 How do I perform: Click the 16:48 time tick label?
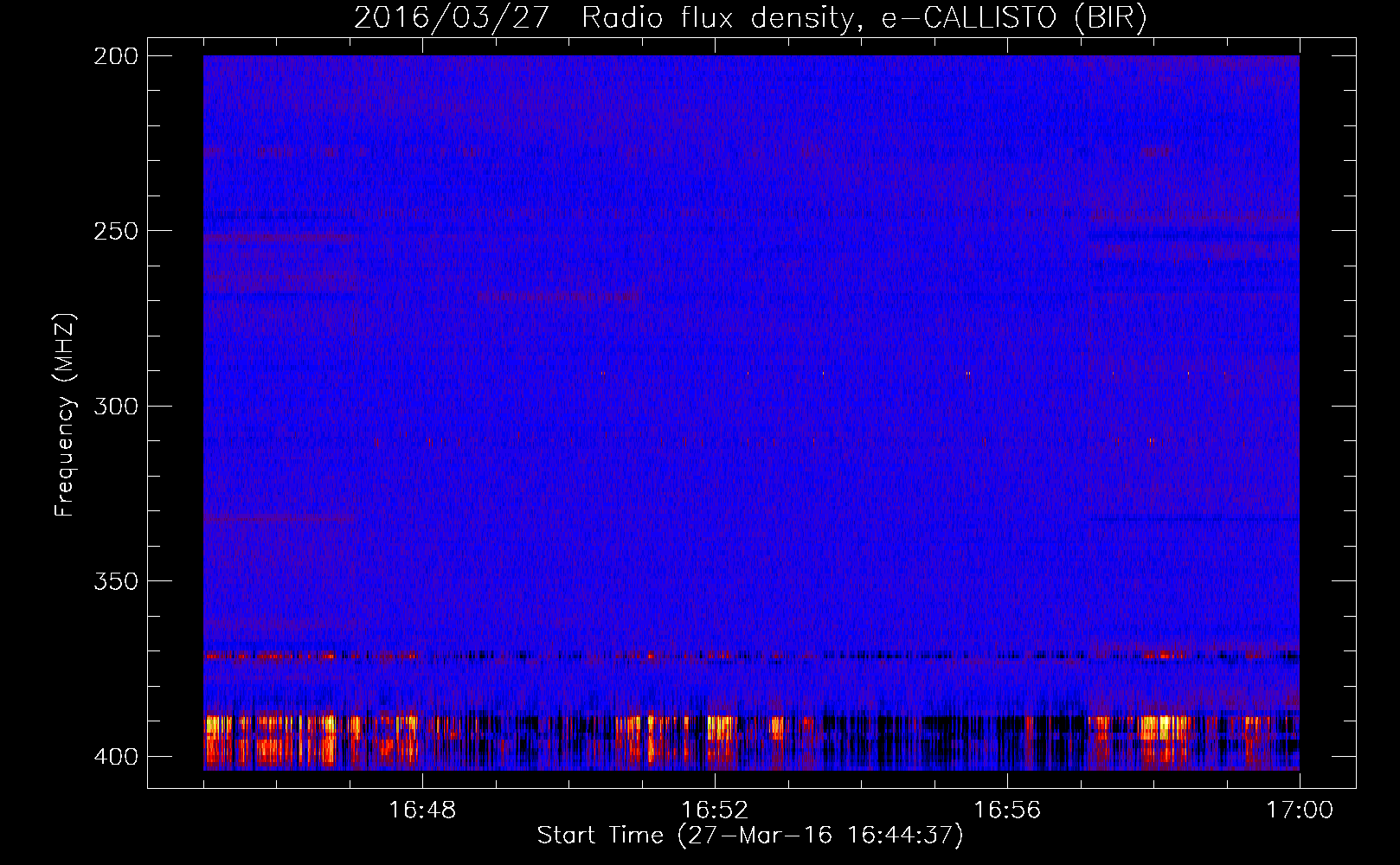(422, 810)
